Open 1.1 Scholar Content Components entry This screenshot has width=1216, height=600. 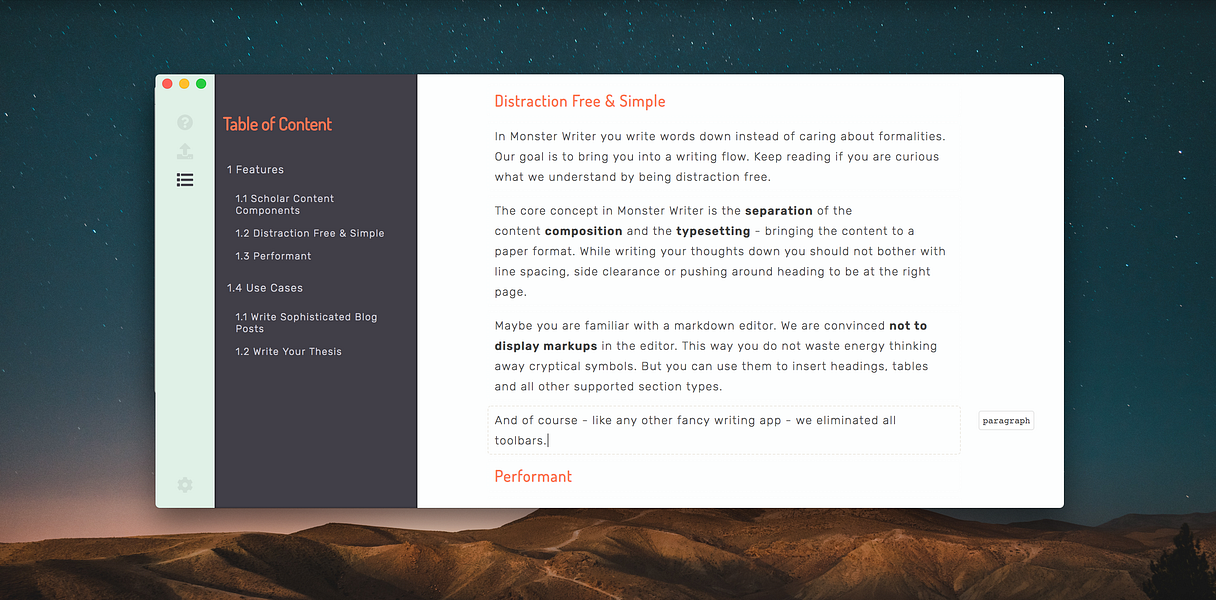click(x=285, y=205)
